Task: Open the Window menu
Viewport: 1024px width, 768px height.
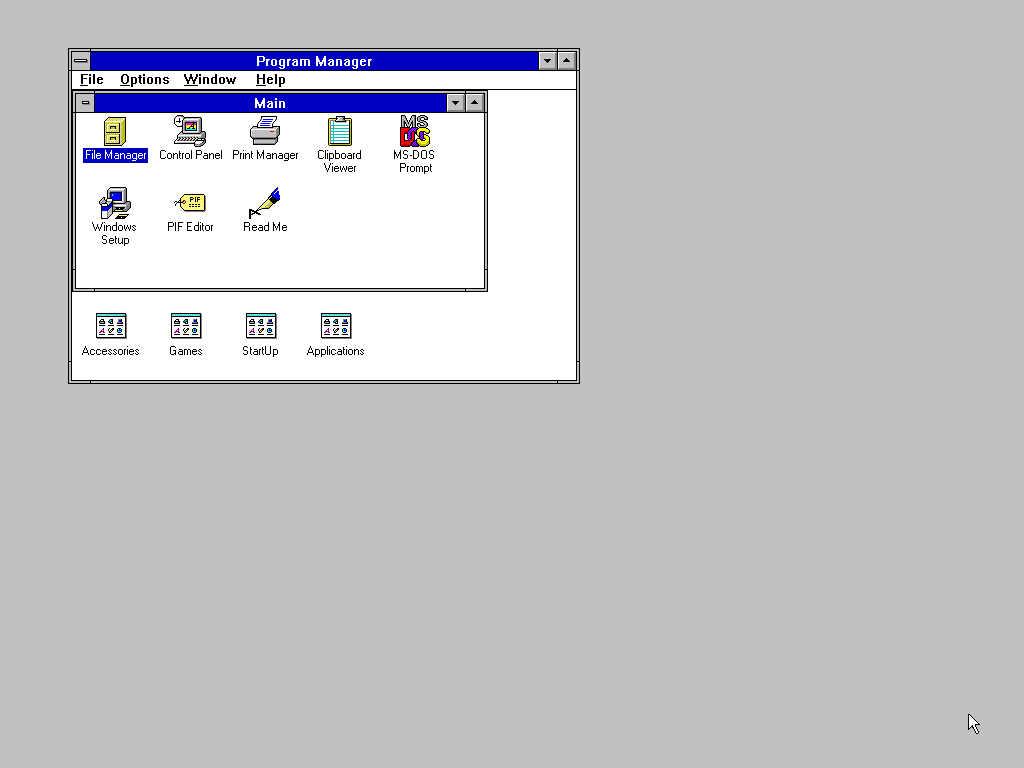Action: click(210, 80)
